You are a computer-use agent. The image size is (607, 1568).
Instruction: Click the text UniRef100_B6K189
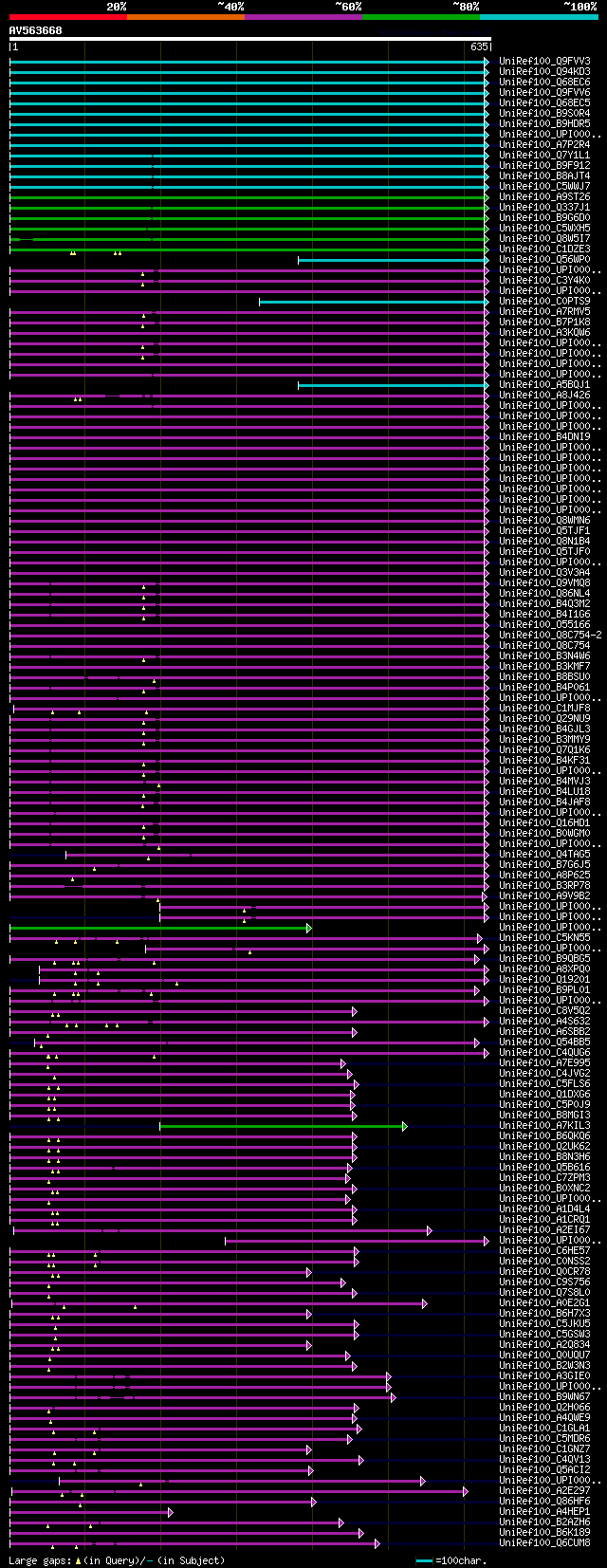click(x=544, y=1532)
